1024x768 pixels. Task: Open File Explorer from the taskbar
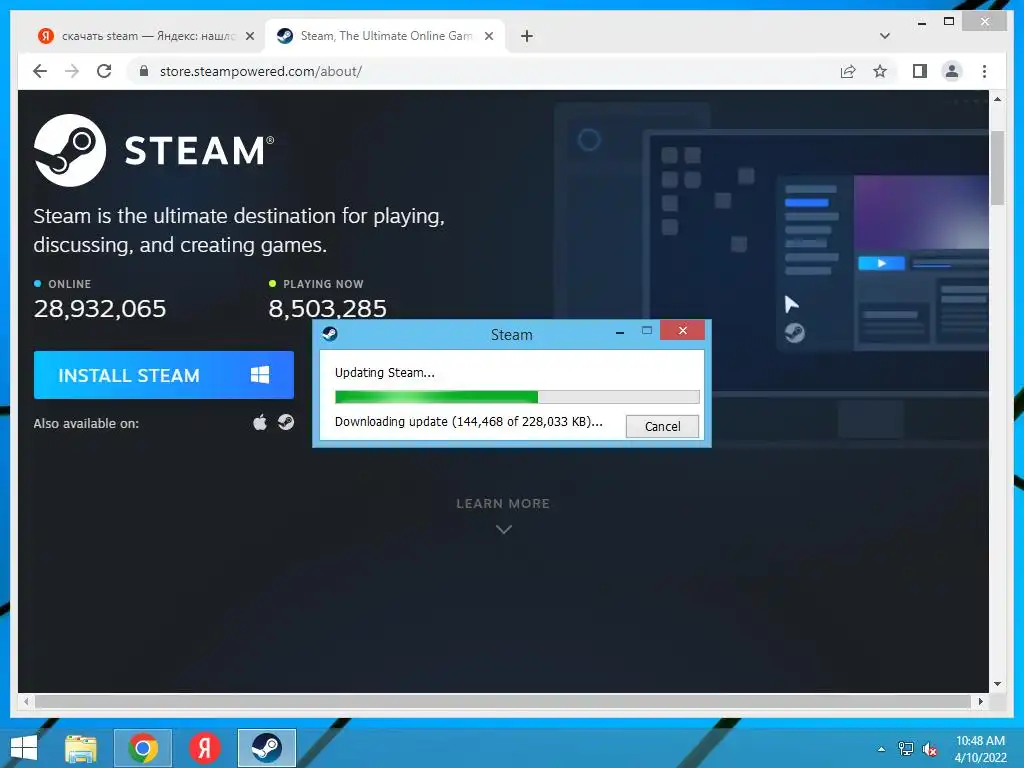[x=81, y=748]
